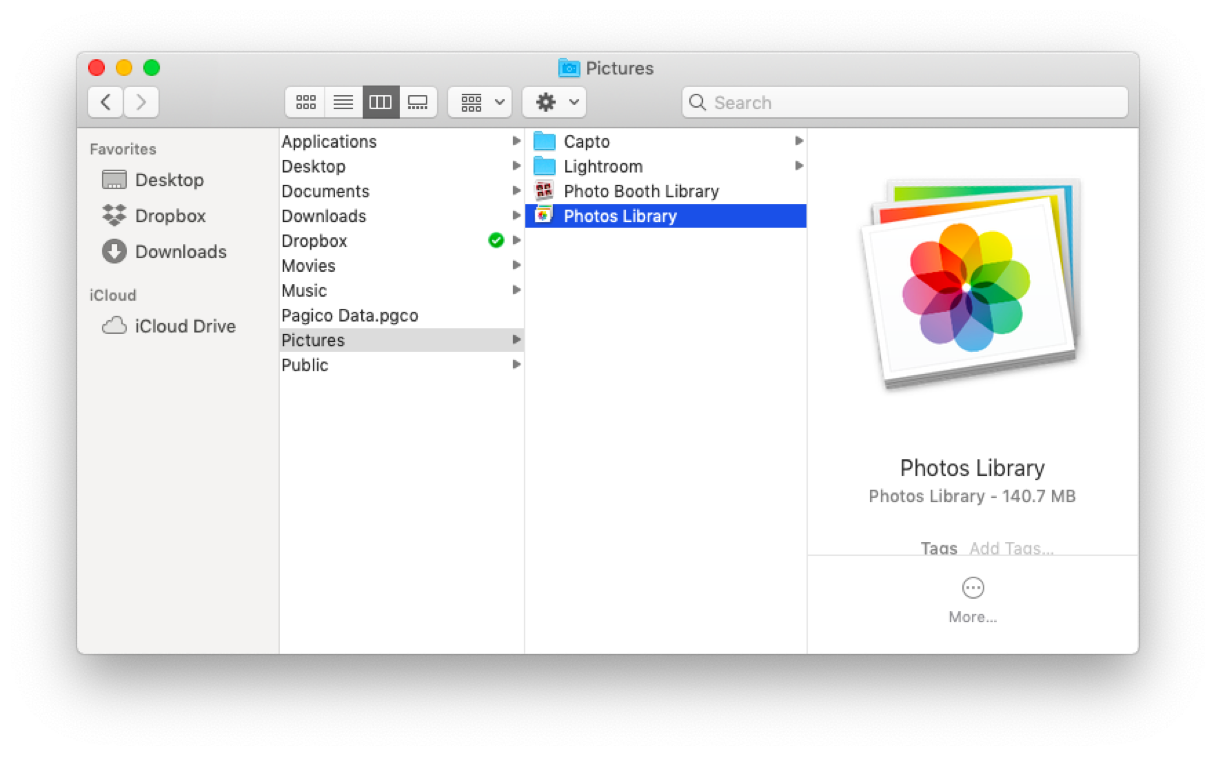This screenshot has width=1216, height=760.
Task: Expand the Movies row arrow
Action: point(517,266)
